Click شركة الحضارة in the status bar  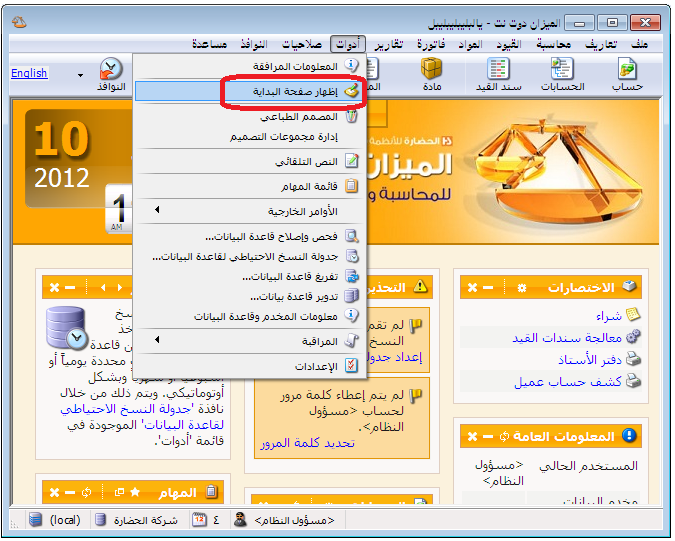[x=136, y=520]
